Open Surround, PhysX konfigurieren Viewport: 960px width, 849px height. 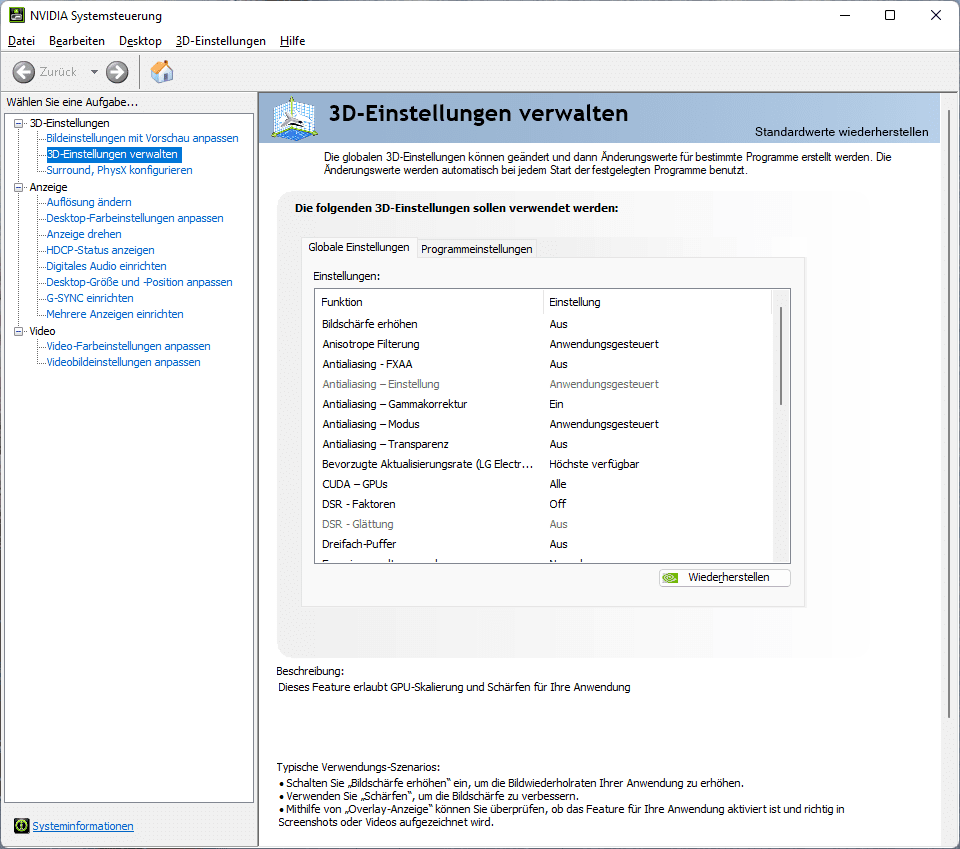click(x=119, y=170)
